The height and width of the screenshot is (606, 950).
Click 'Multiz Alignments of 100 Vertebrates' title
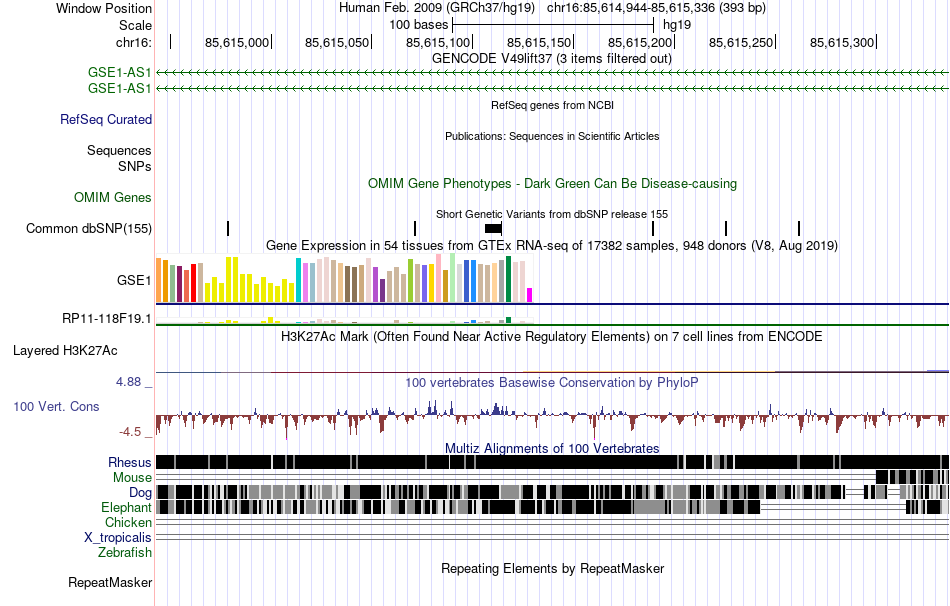point(552,448)
